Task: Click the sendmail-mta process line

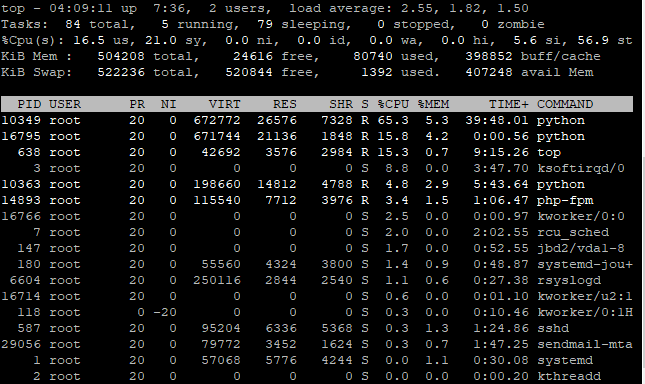Action: coord(317,345)
